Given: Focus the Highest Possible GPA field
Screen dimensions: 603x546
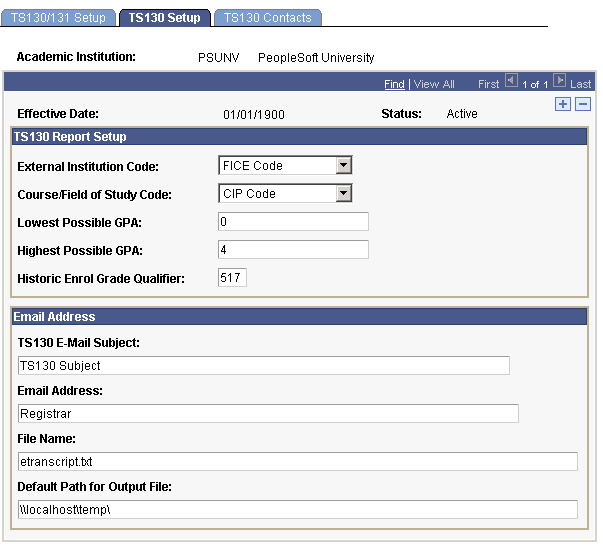Looking at the screenshot, I should point(293,250).
